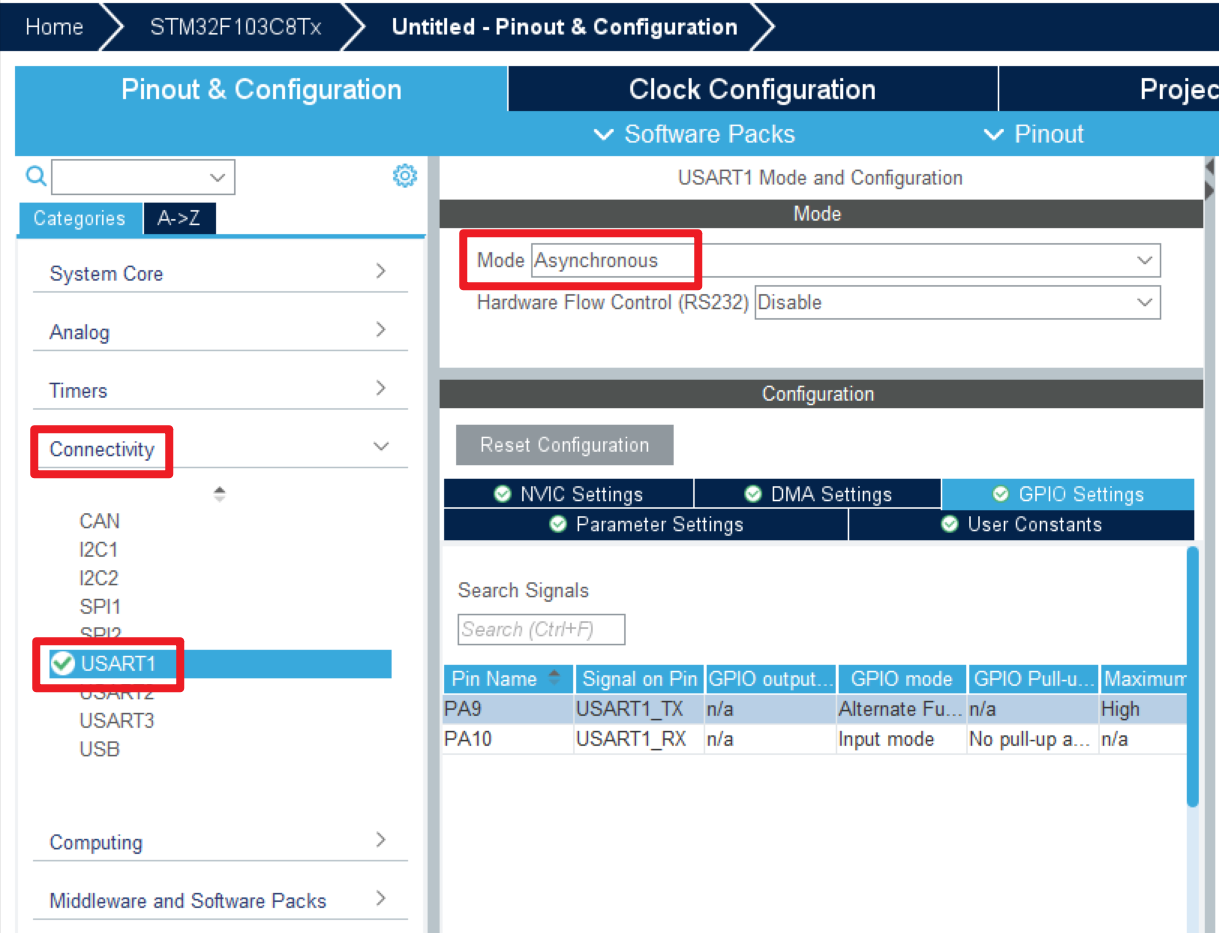Click the search magnifier icon
Viewport: 1219px width, 933px height.
(x=35, y=176)
